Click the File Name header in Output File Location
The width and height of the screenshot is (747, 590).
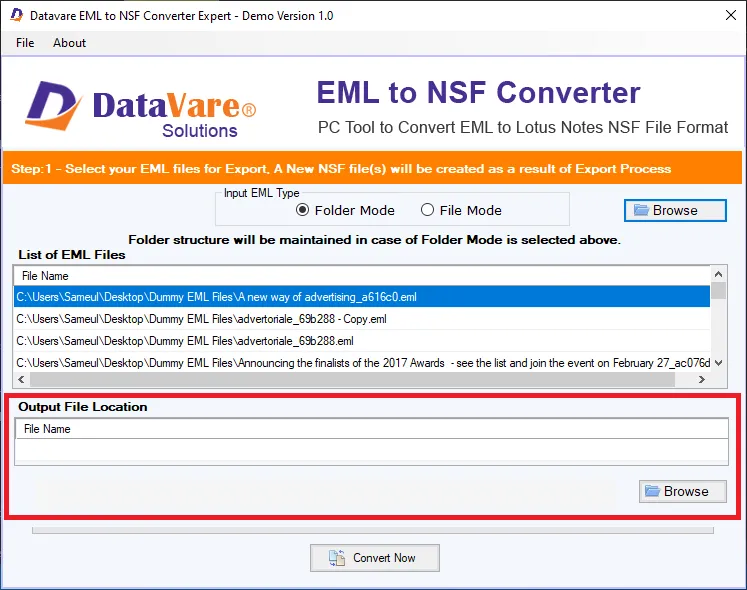click(371, 429)
